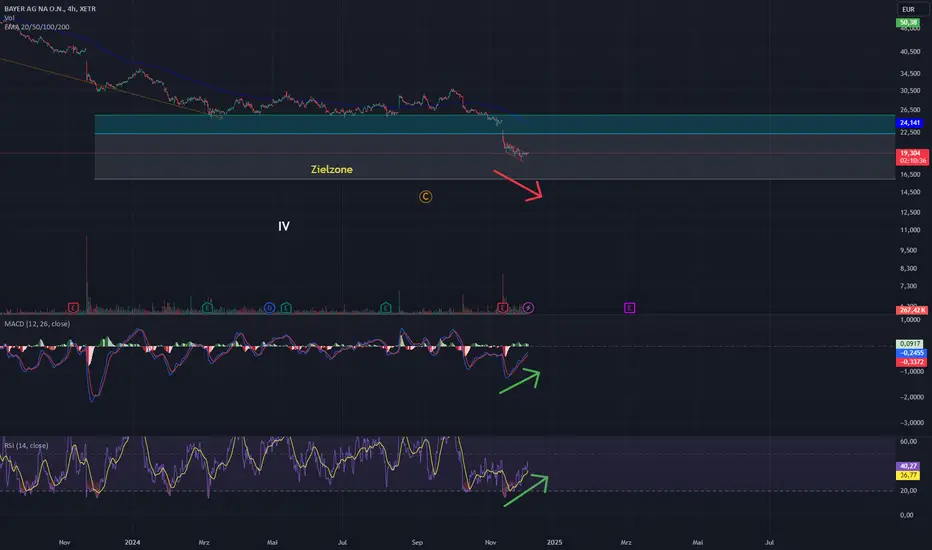Click the MACD (12, 26, close) legend
Viewport: 932px width, 550px height.
(37, 324)
